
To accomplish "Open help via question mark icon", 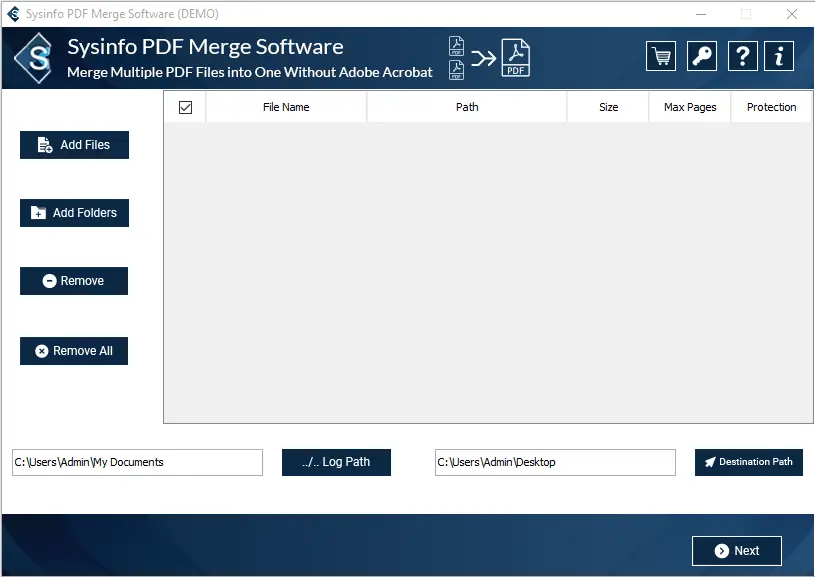I will (x=741, y=56).
